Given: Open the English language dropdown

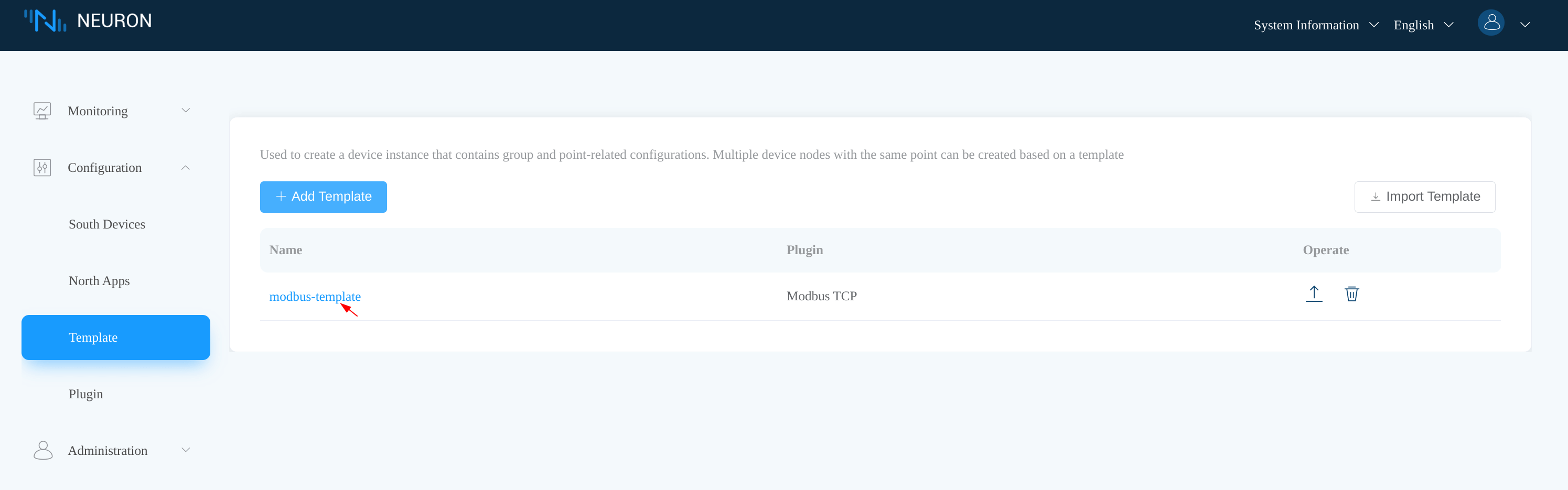Looking at the screenshot, I should (1423, 25).
